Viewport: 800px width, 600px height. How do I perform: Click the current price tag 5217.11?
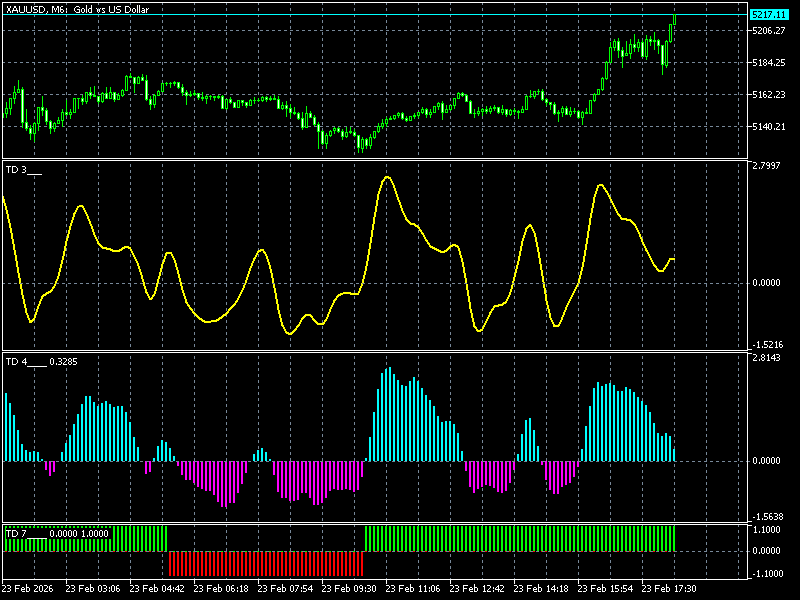coord(769,15)
